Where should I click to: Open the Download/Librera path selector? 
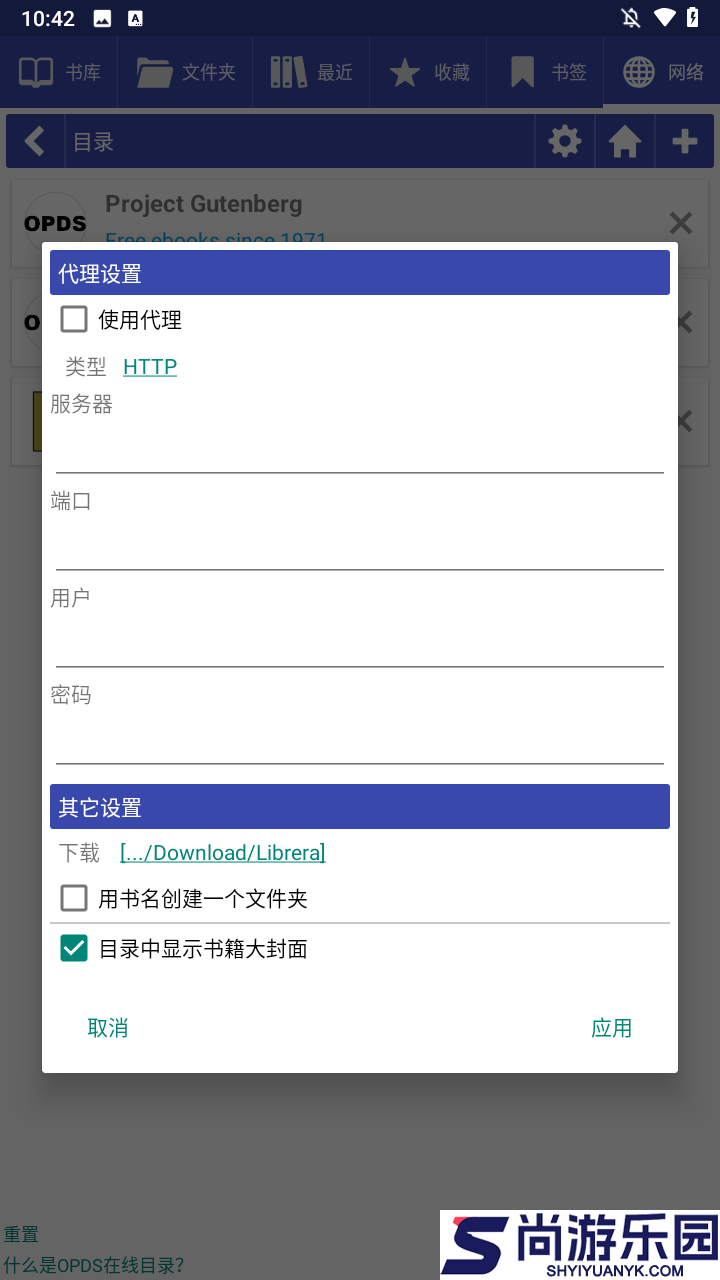pyautogui.click(x=222, y=852)
